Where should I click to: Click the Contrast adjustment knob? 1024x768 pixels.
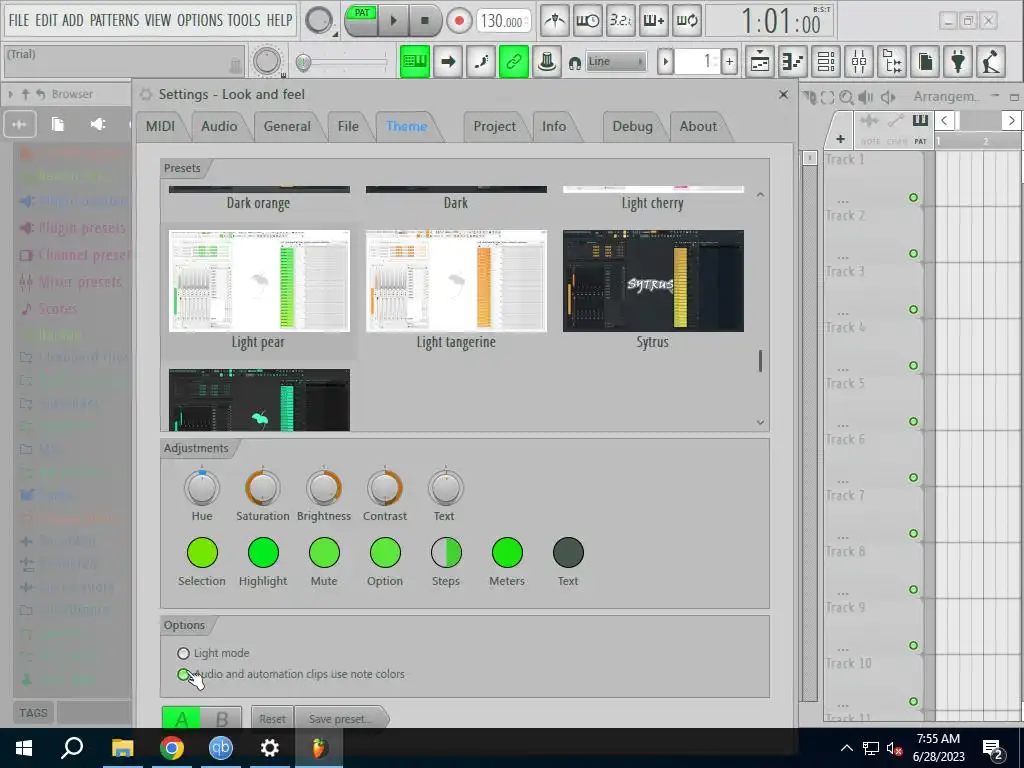pyautogui.click(x=385, y=488)
